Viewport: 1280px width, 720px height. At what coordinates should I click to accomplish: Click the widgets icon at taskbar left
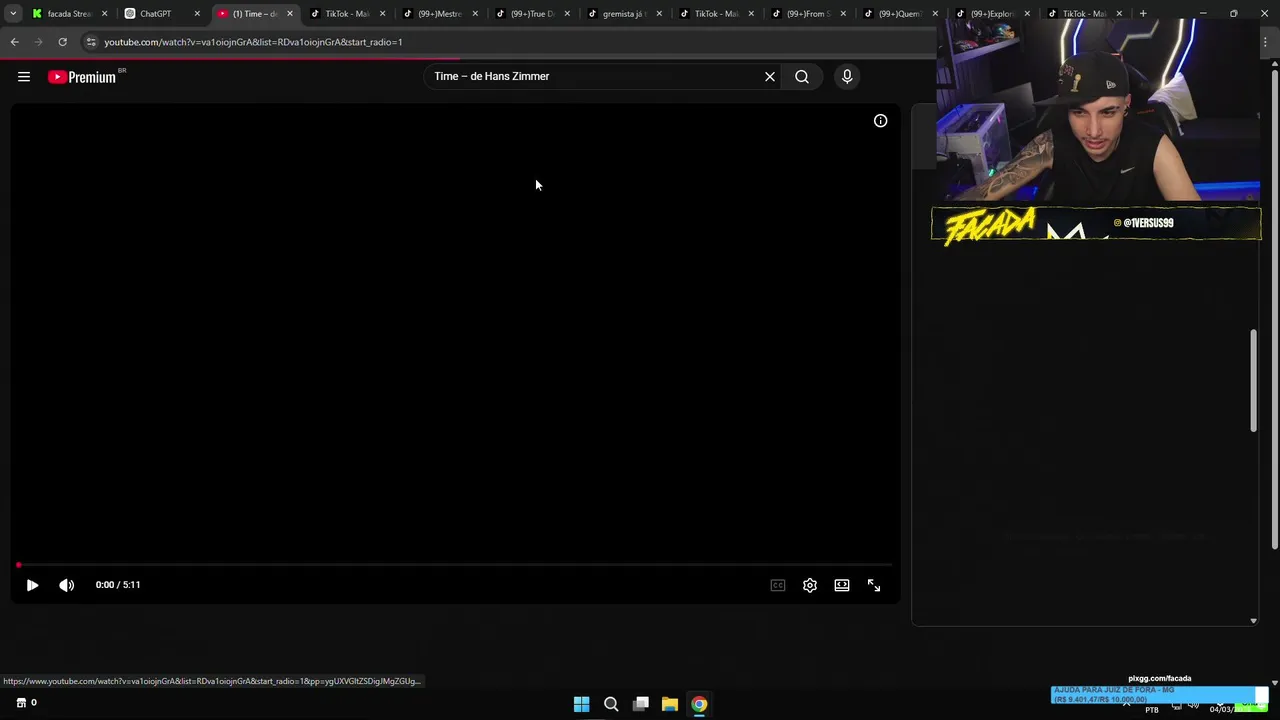coord(22,702)
